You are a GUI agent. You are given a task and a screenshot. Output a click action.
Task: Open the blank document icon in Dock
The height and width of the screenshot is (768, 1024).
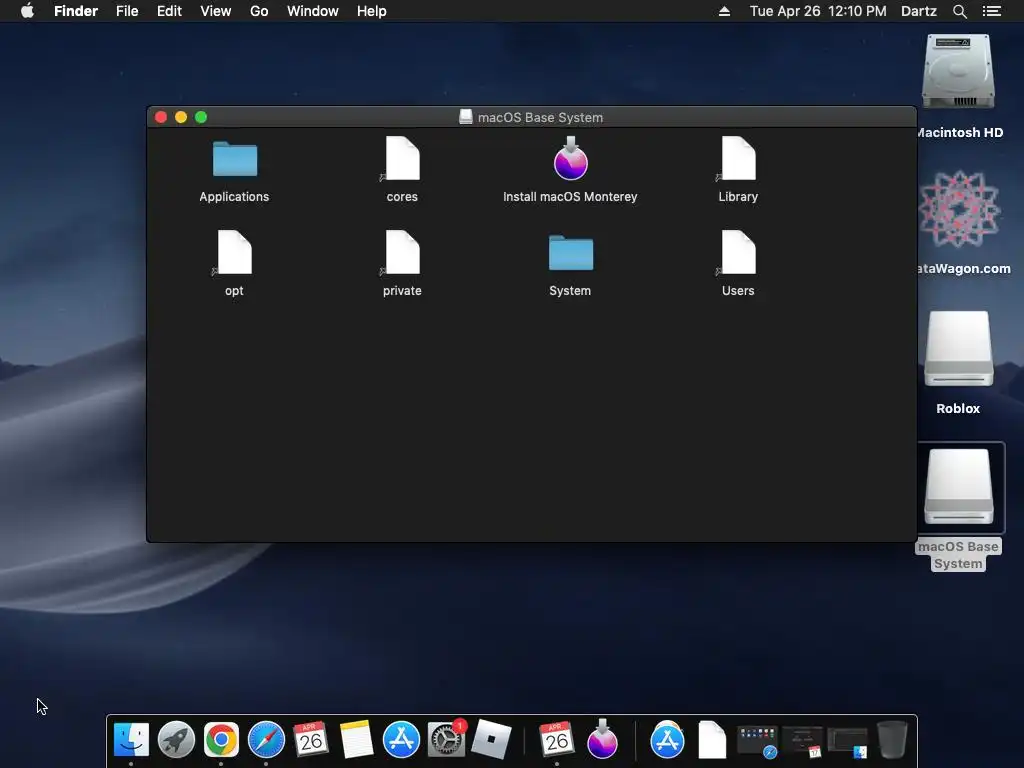click(712, 740)
